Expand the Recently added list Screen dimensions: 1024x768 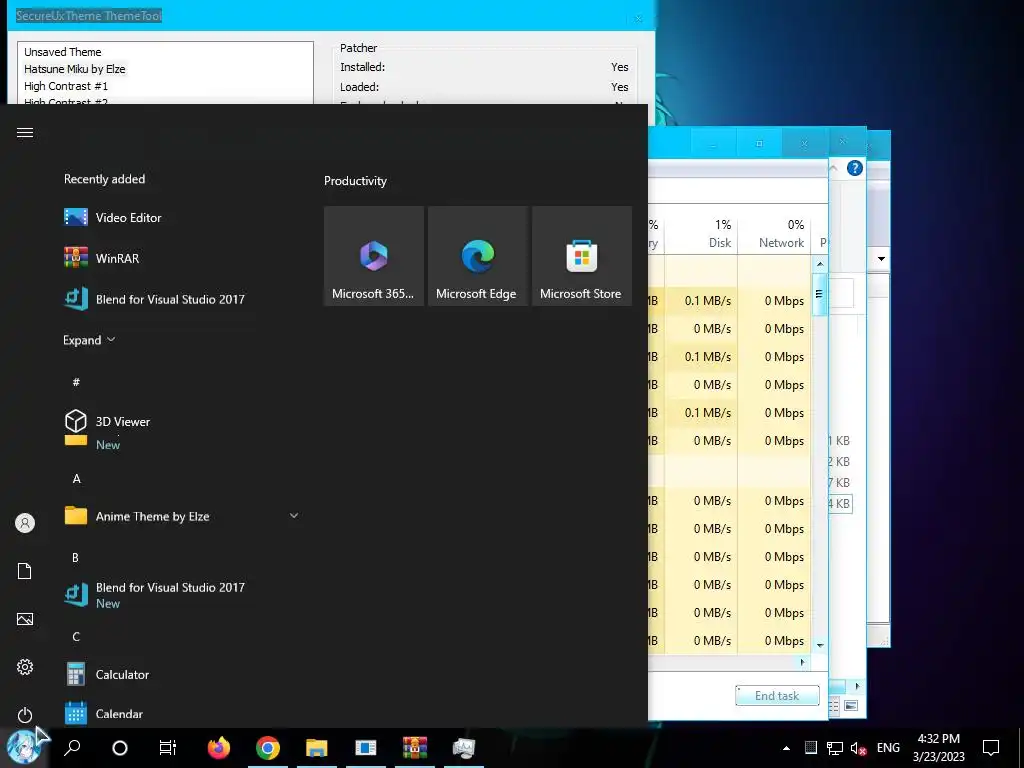click(x=89, y=340)
